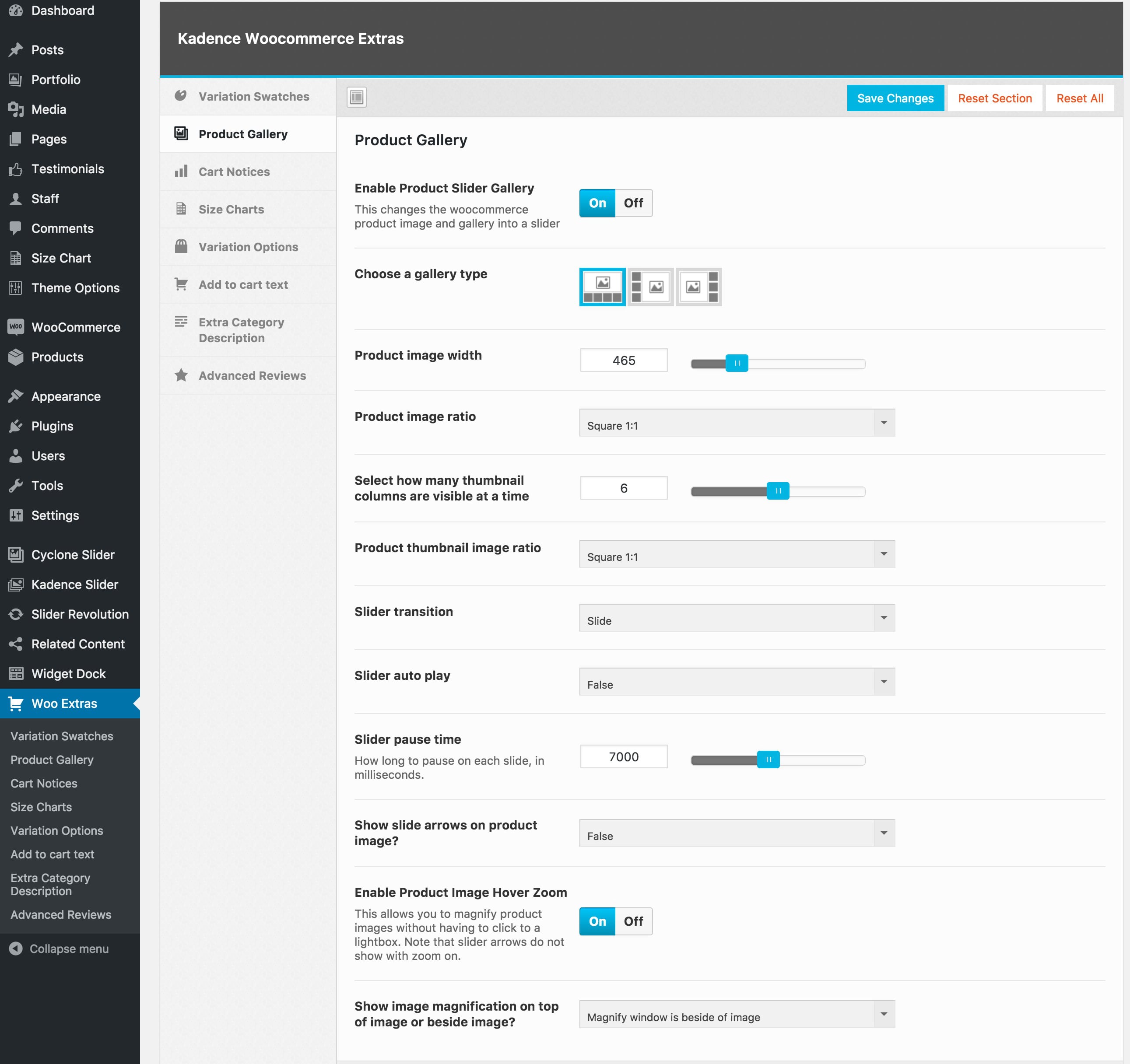Open the Product image ratio dropdown
Screen dimensions: 1130x1064
[737, 423]
